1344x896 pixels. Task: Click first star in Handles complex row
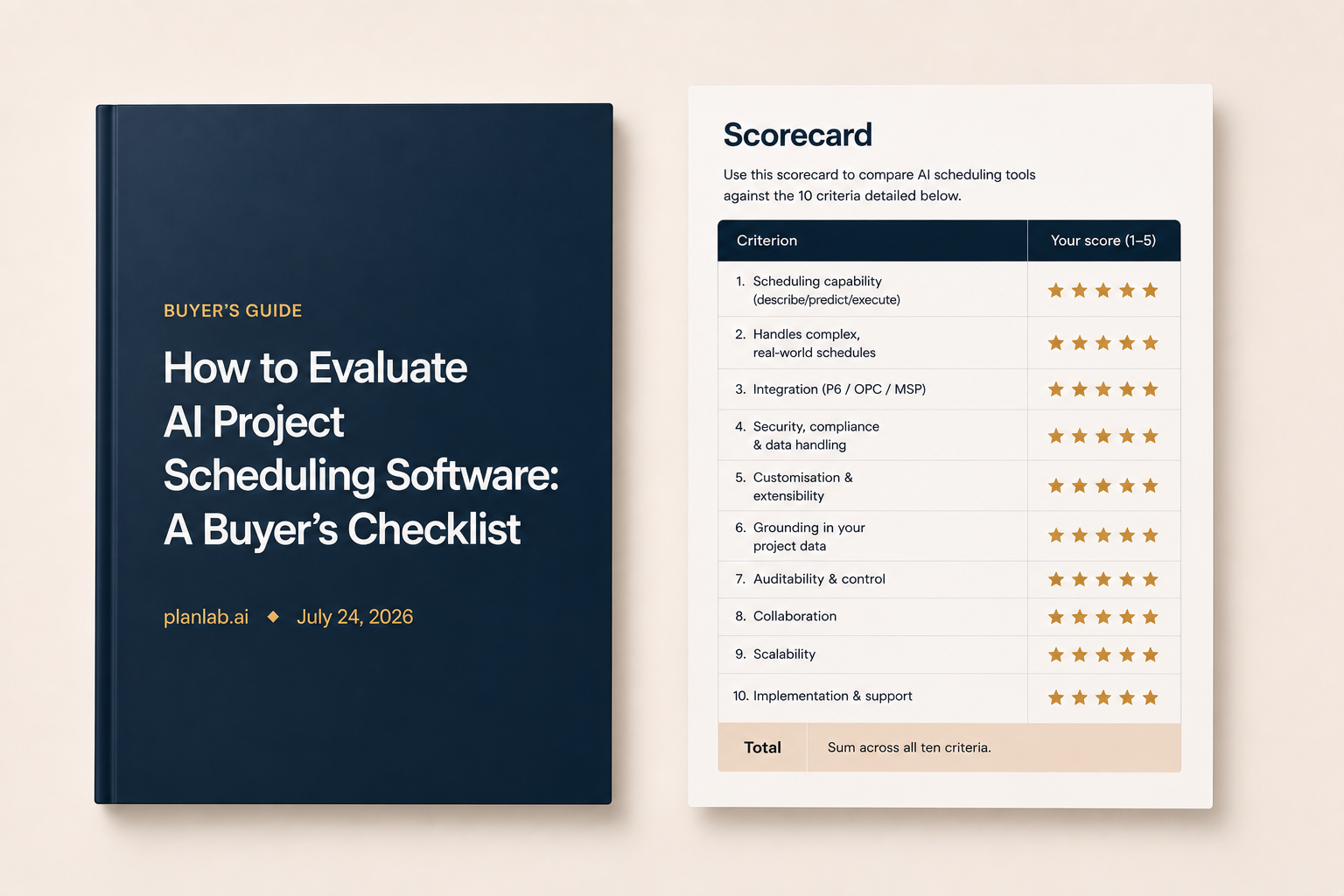click(1056, 343)
